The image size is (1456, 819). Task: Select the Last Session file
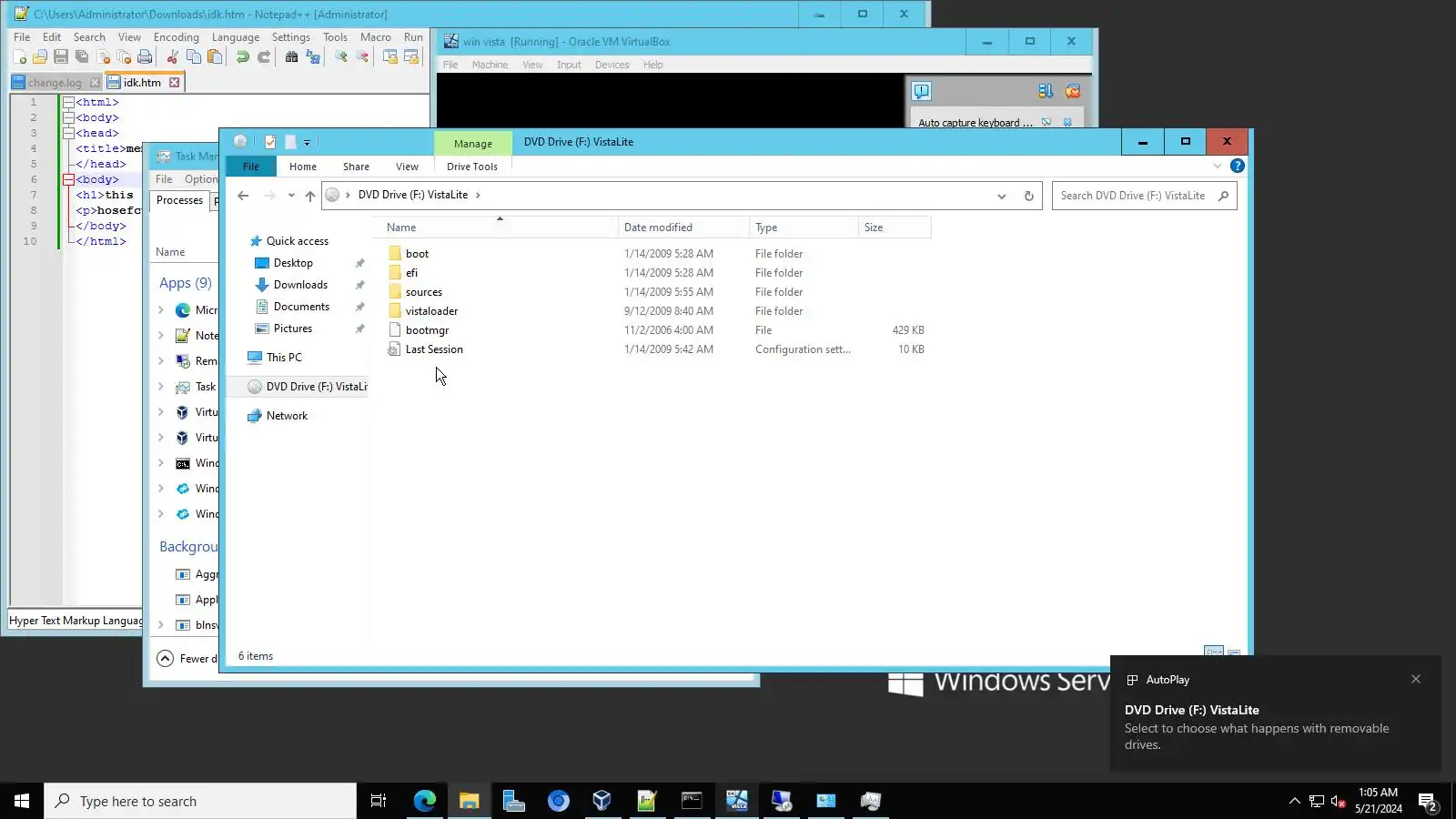[434, 349]
